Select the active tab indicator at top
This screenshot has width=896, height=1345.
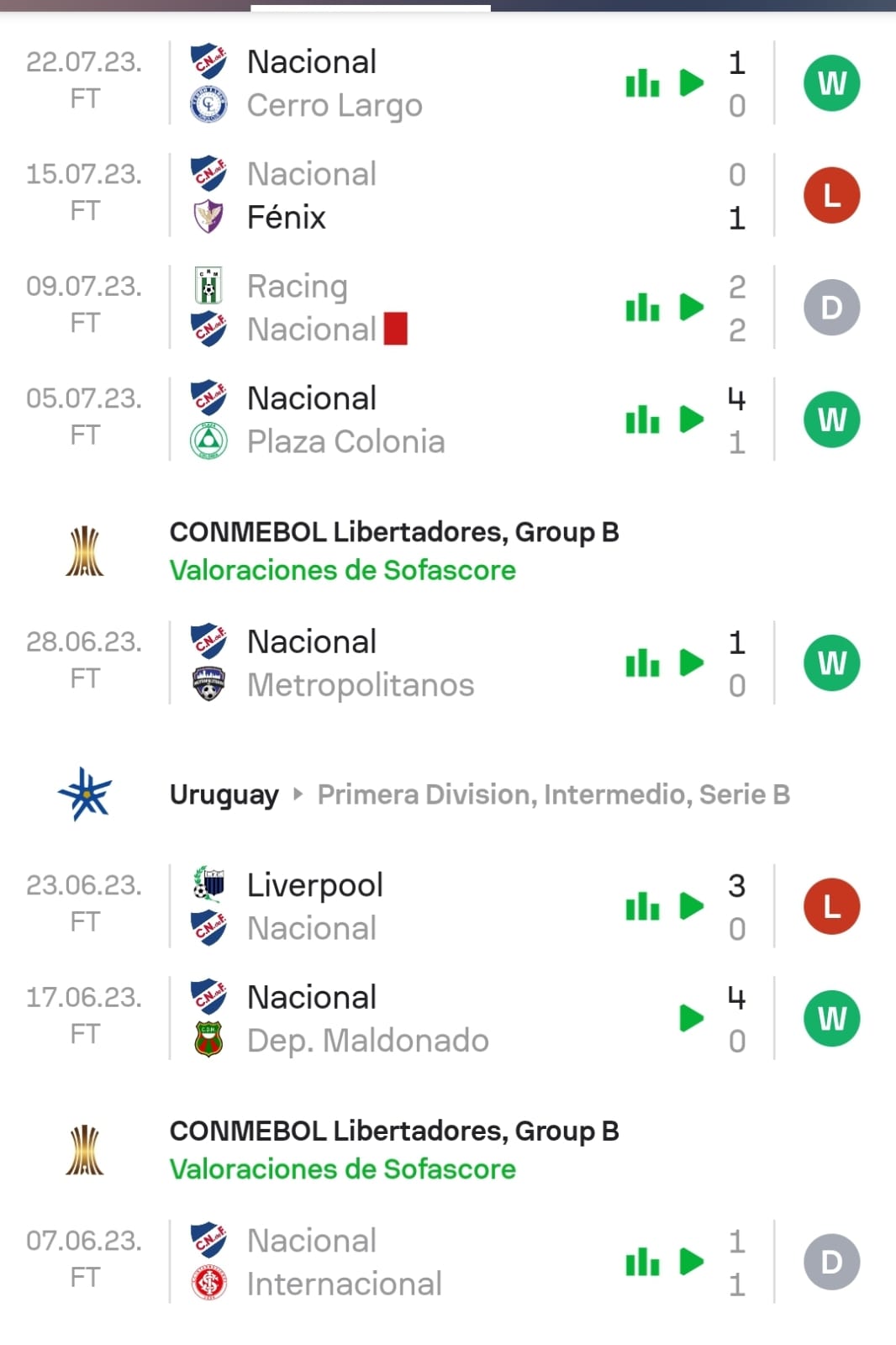coord(371,8)
